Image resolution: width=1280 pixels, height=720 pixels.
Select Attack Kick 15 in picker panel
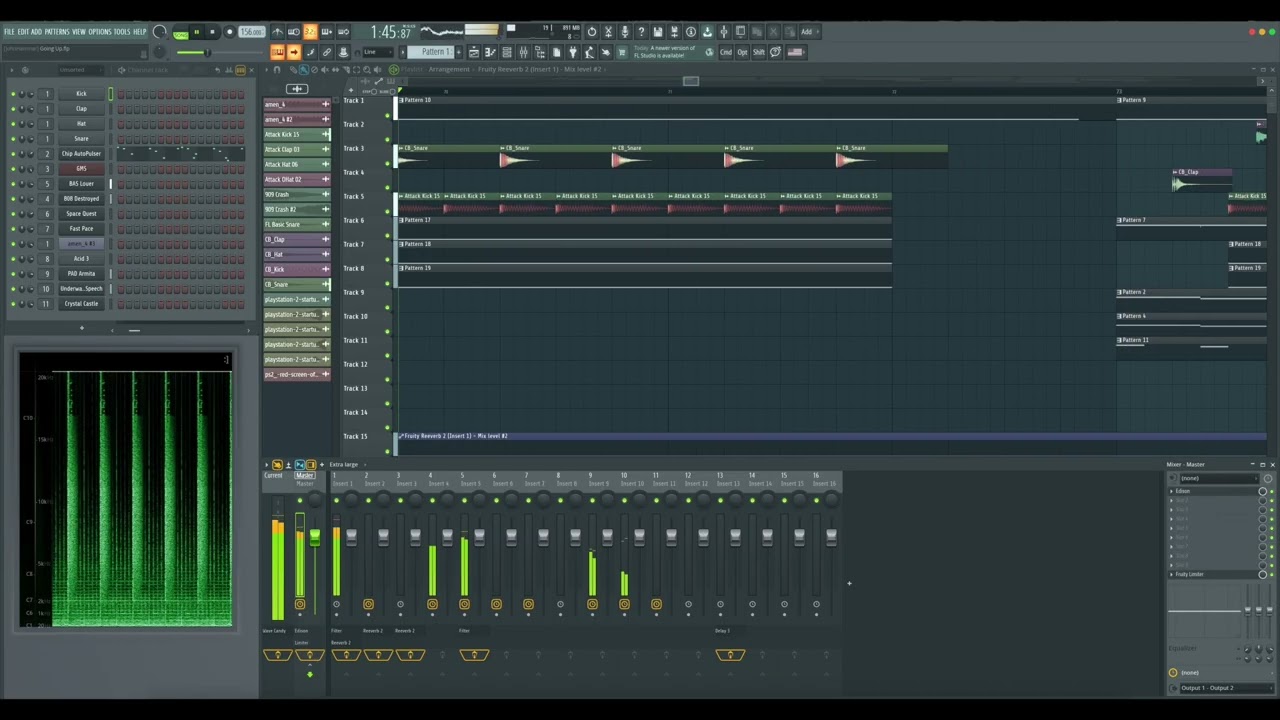pos(297,134)
